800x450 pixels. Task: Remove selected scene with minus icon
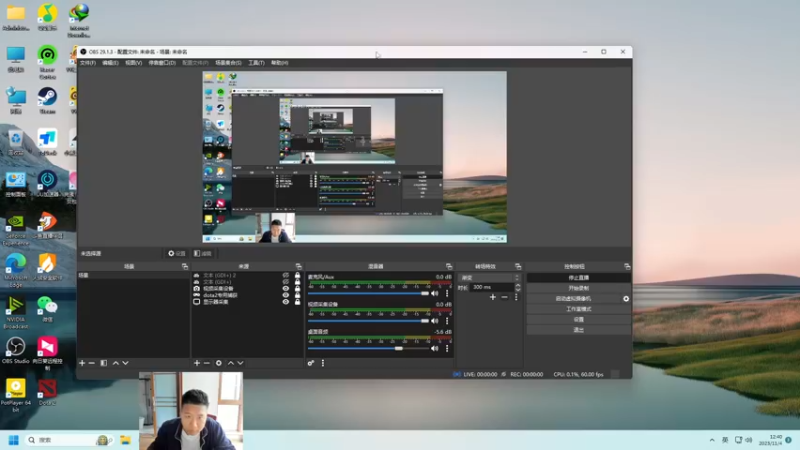point(92,363)
